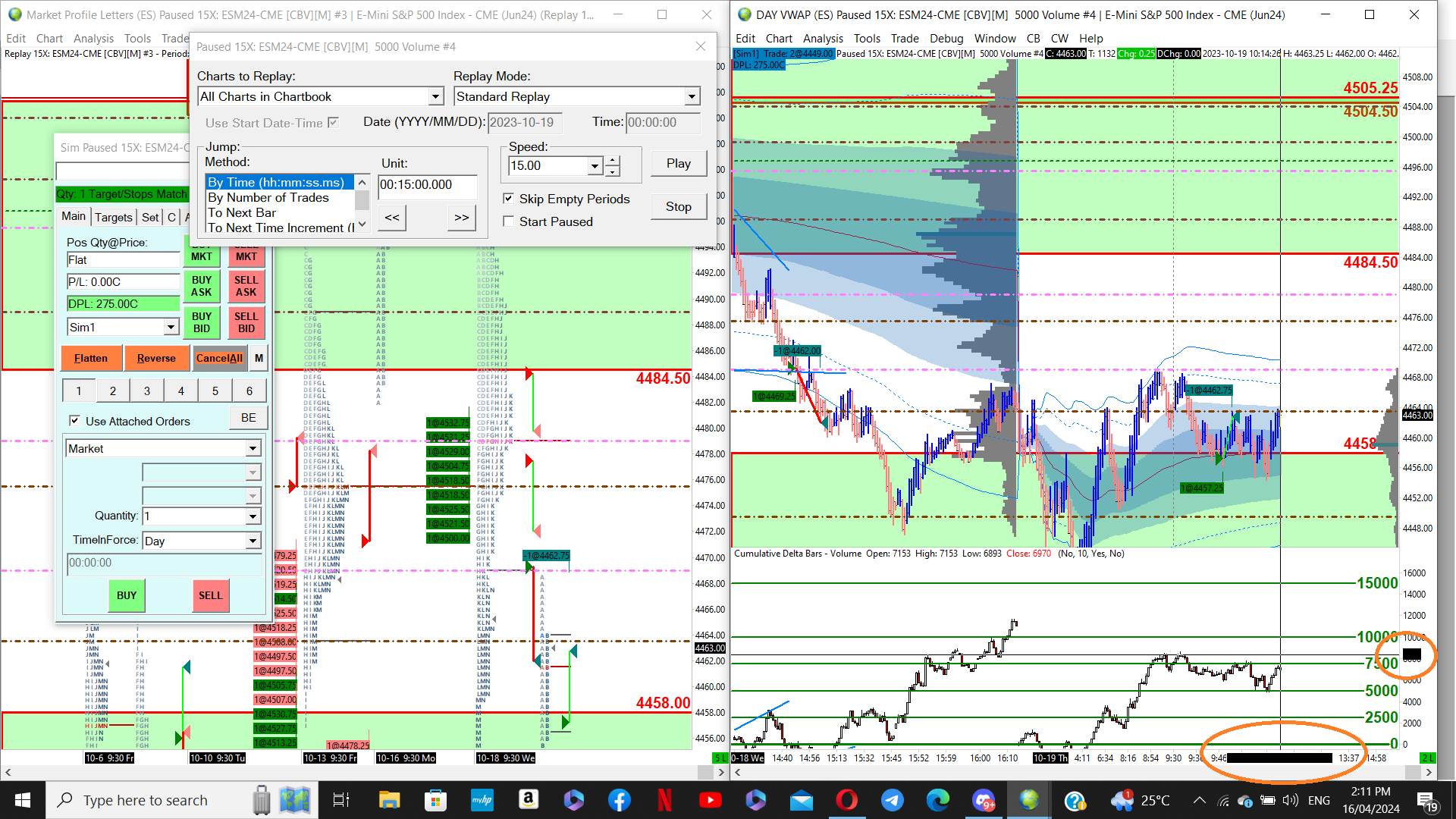Open Netflix from the taskbar
The width and height of the screenshot is (1456, 819).
(664, 800)
